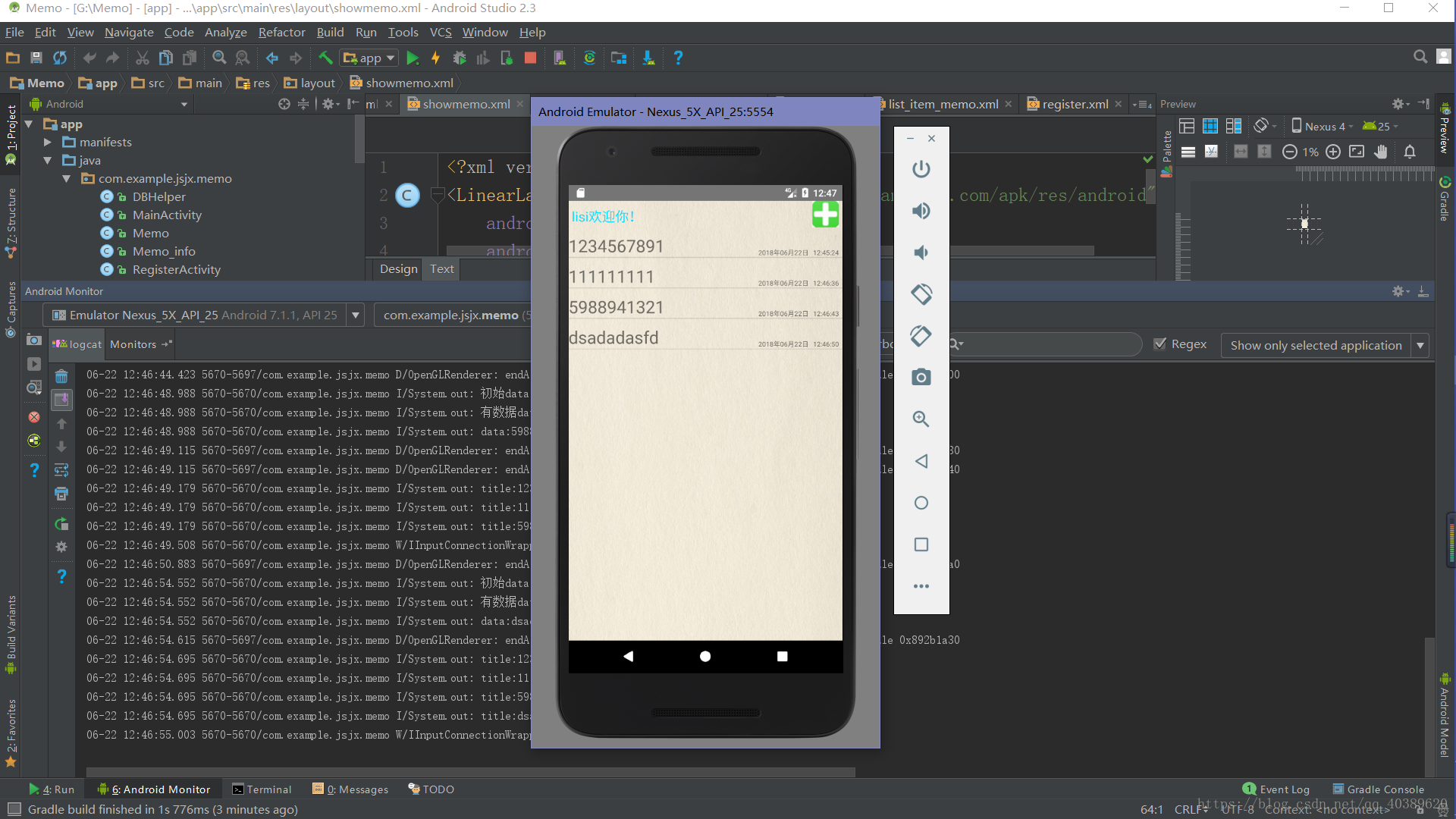The width and height of the screenshot is (1456, 819).
Task: Click the Show only selected application toggle
Action: pyautogui.click(x=1317, y=344)
